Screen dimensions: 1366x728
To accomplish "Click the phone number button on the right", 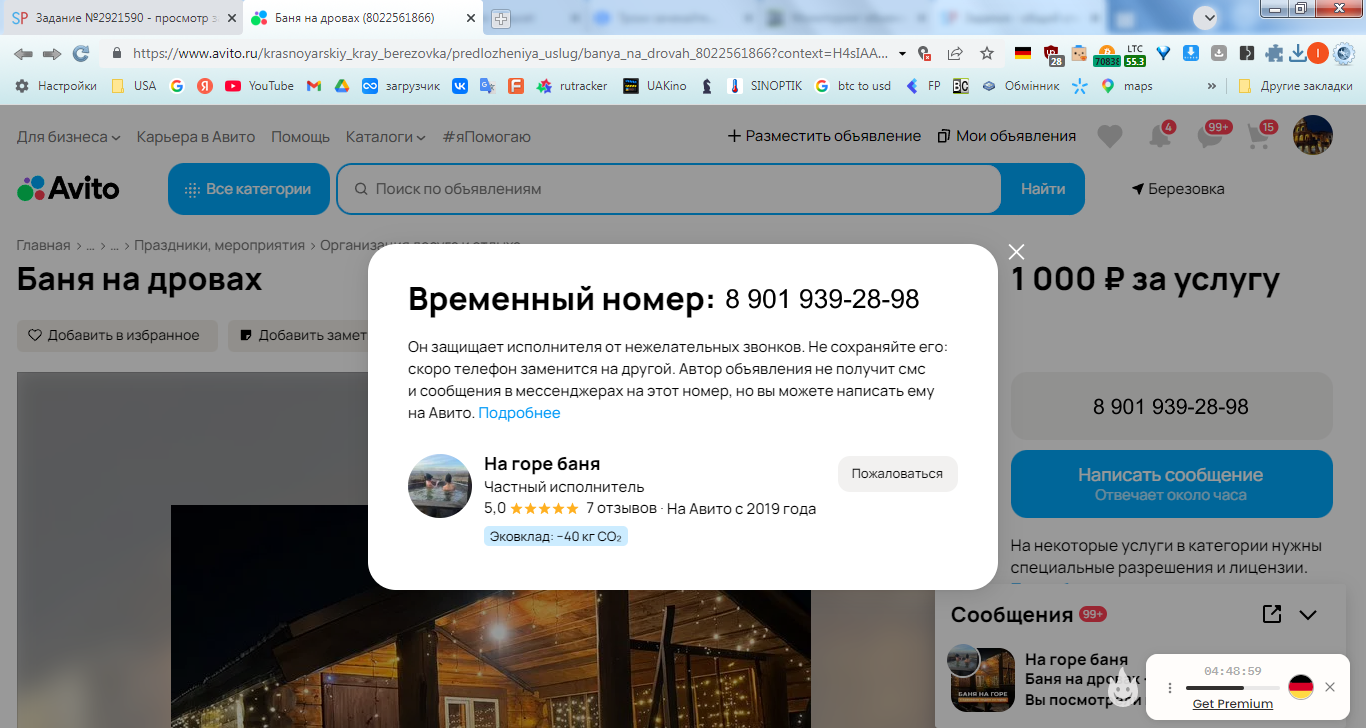I will pyautogui.click(x=1171, y=406).
